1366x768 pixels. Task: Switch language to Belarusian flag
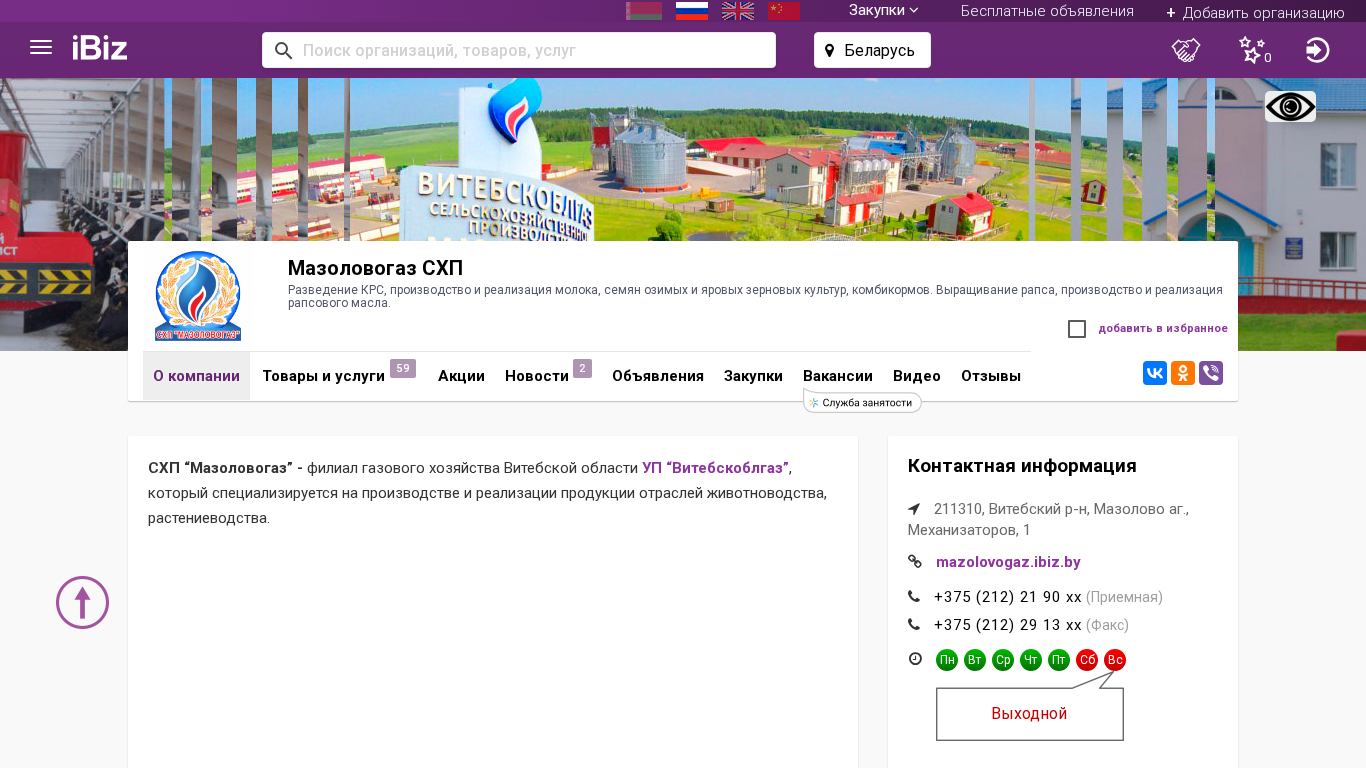644,11
